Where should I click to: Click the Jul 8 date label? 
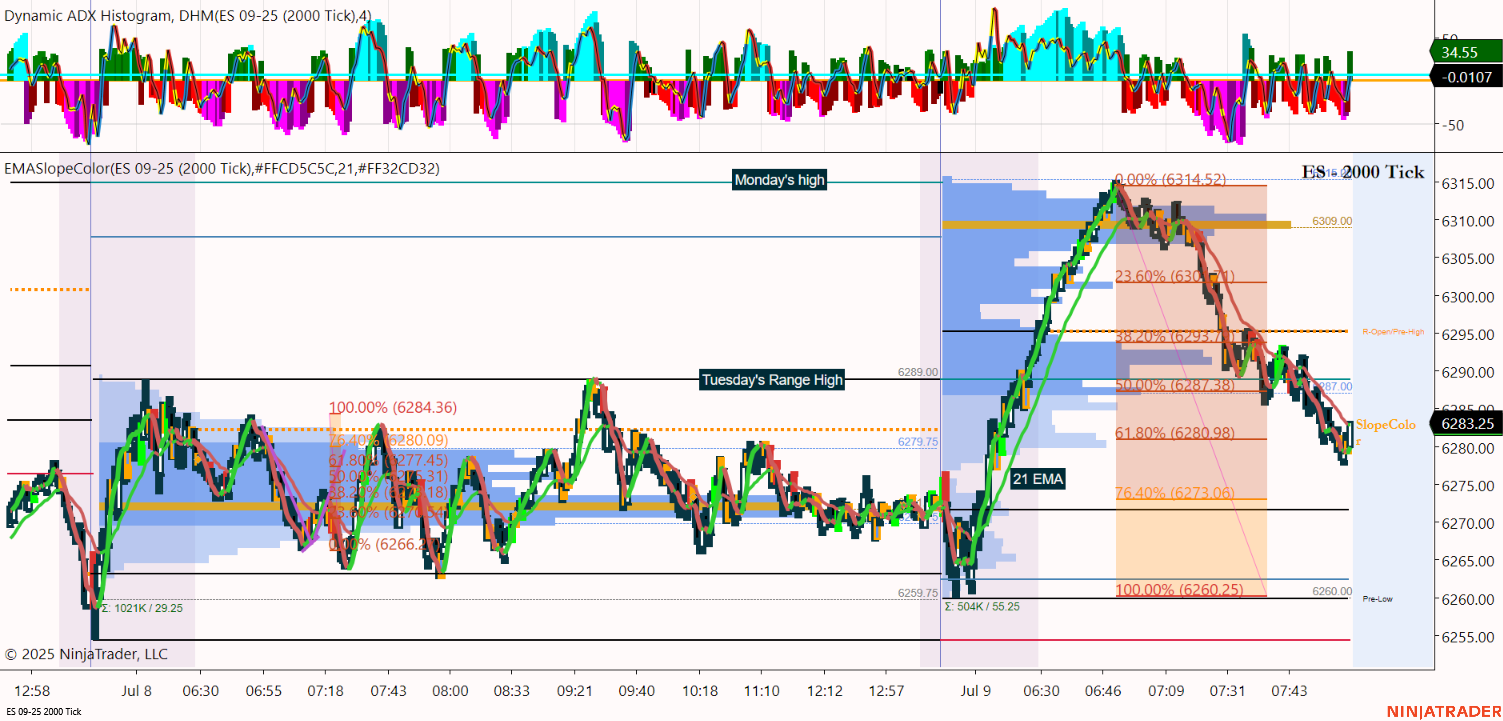(137, 691)
